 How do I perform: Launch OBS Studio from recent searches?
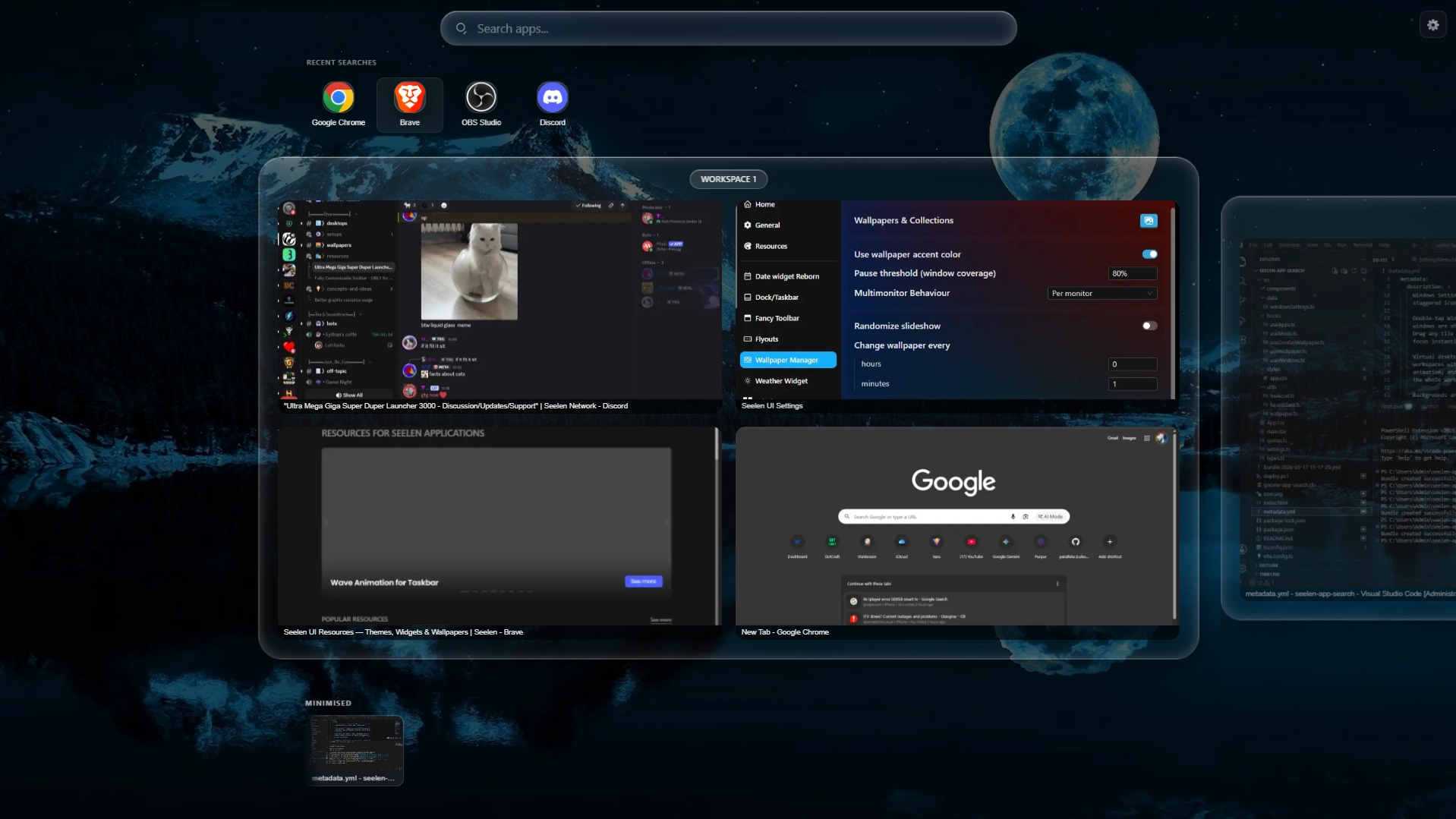point(481,105)
